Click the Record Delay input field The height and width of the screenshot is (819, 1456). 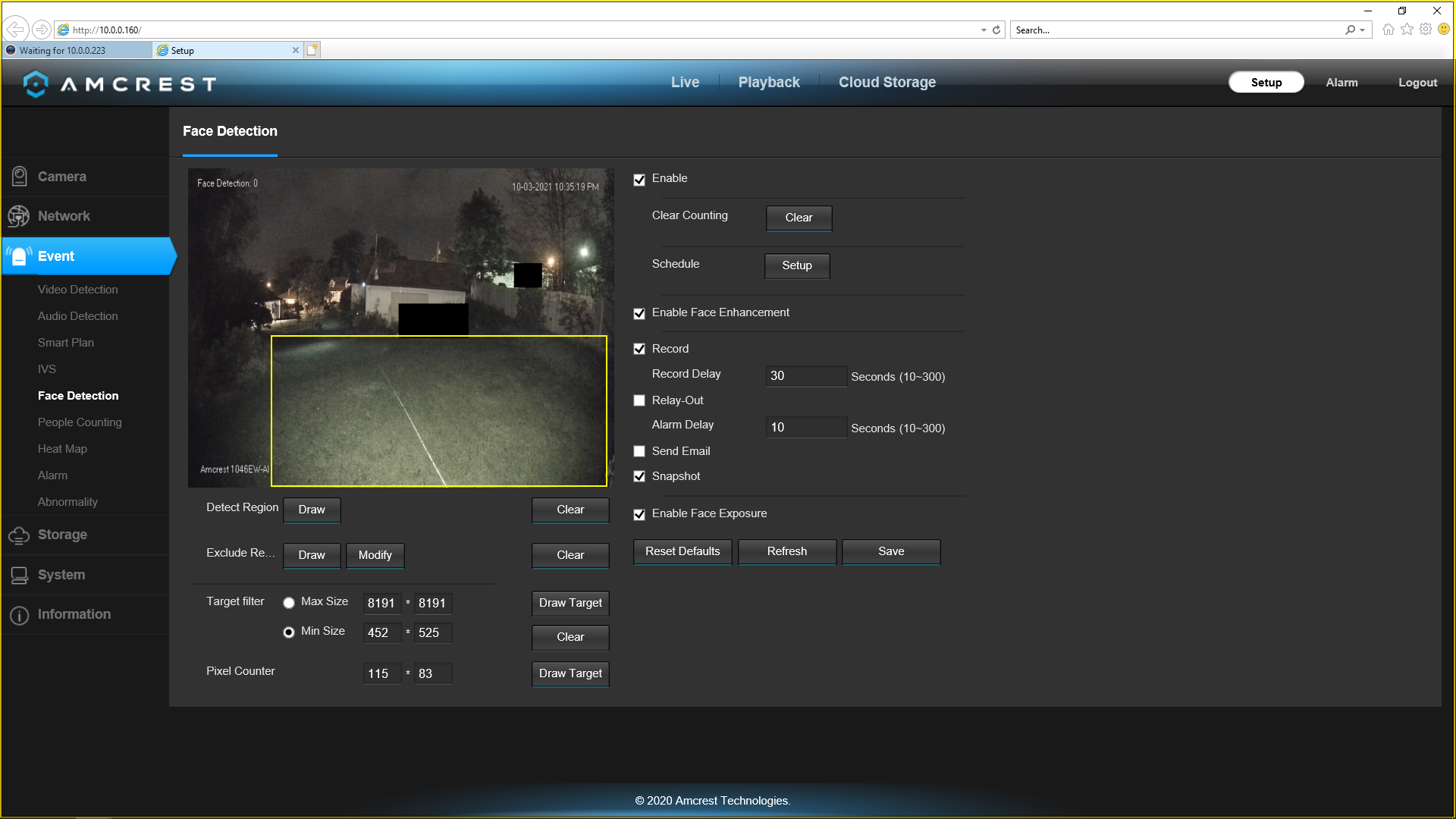tap(806, 376)
